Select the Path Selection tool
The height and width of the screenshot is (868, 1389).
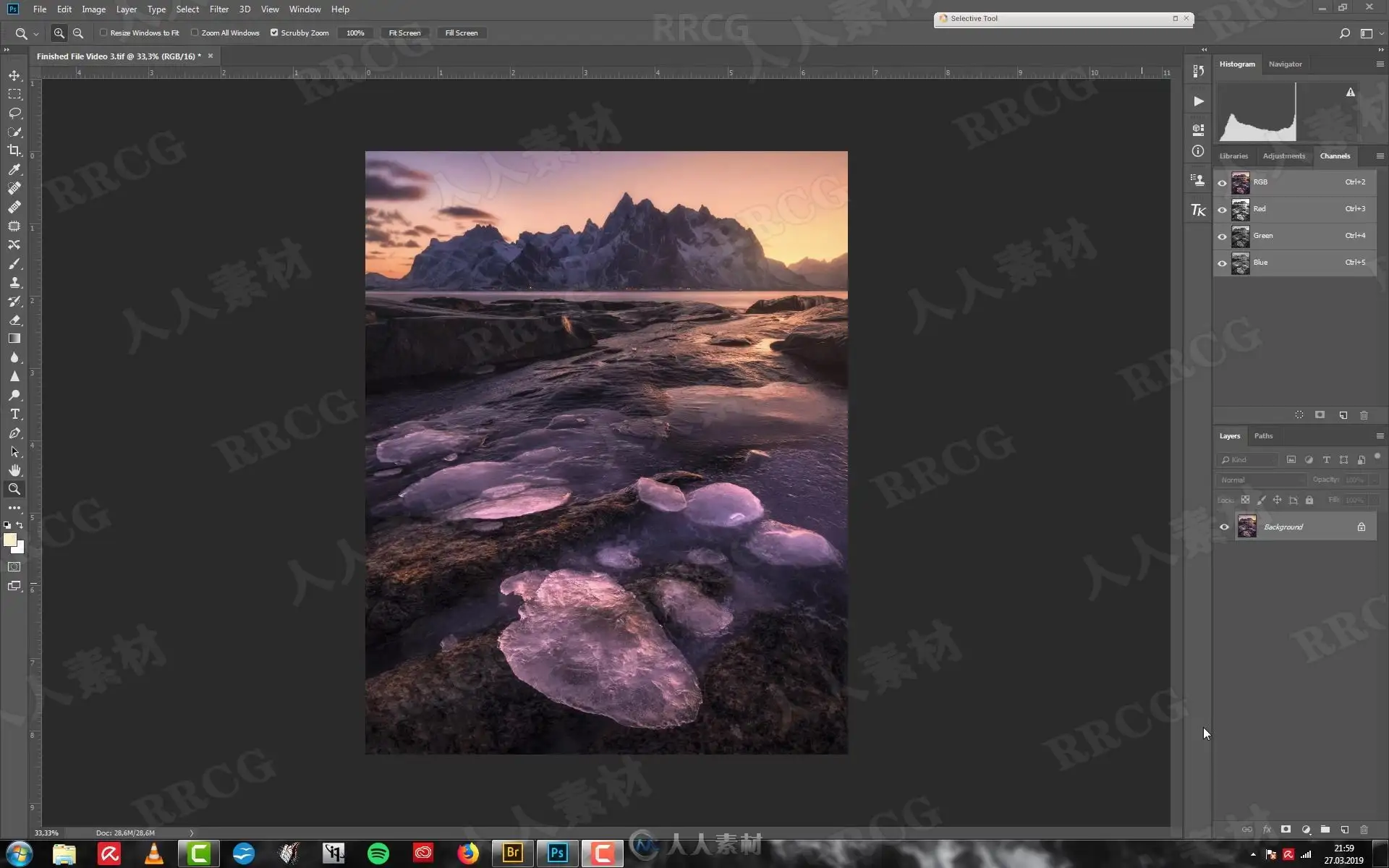pos(14,451)
